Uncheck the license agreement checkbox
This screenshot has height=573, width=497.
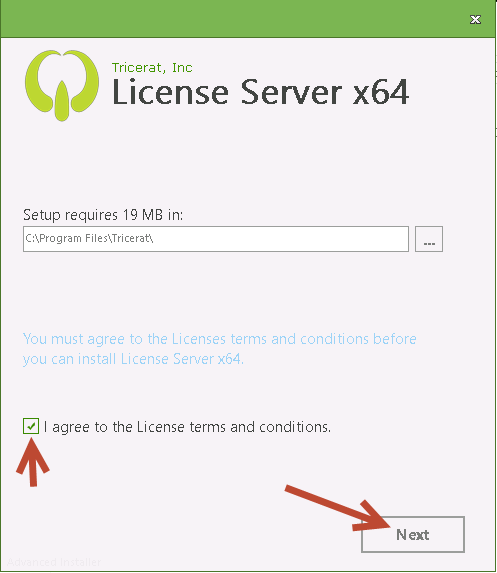tap(31, 426)
